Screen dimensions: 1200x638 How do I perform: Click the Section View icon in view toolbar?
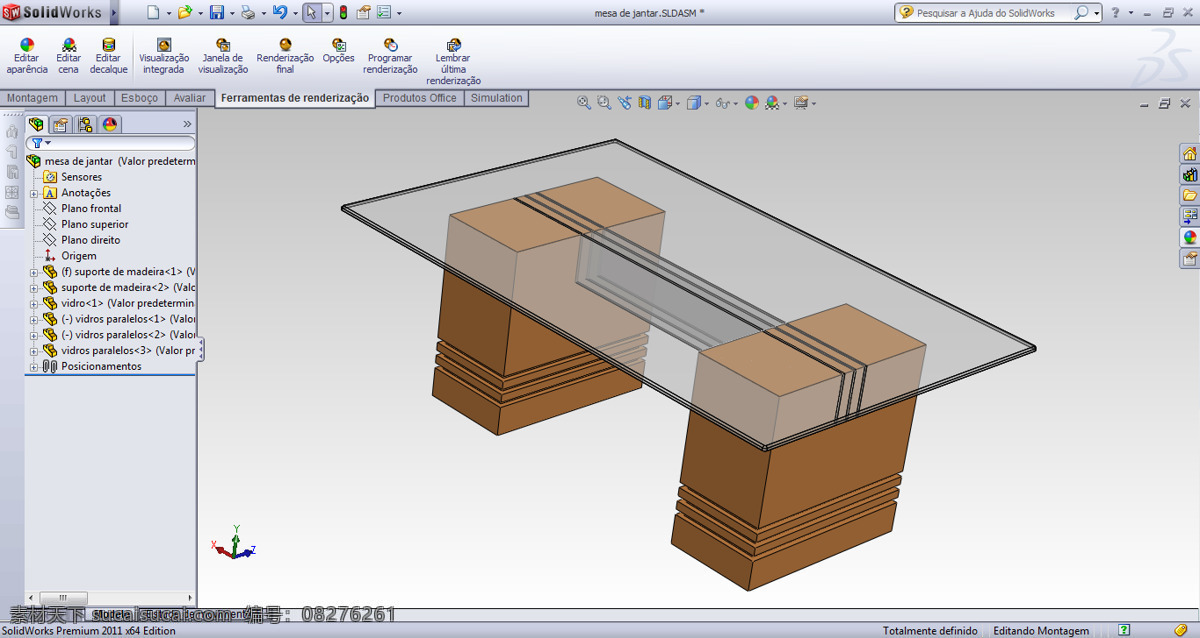pyautogui.click(x=645, y=102)
